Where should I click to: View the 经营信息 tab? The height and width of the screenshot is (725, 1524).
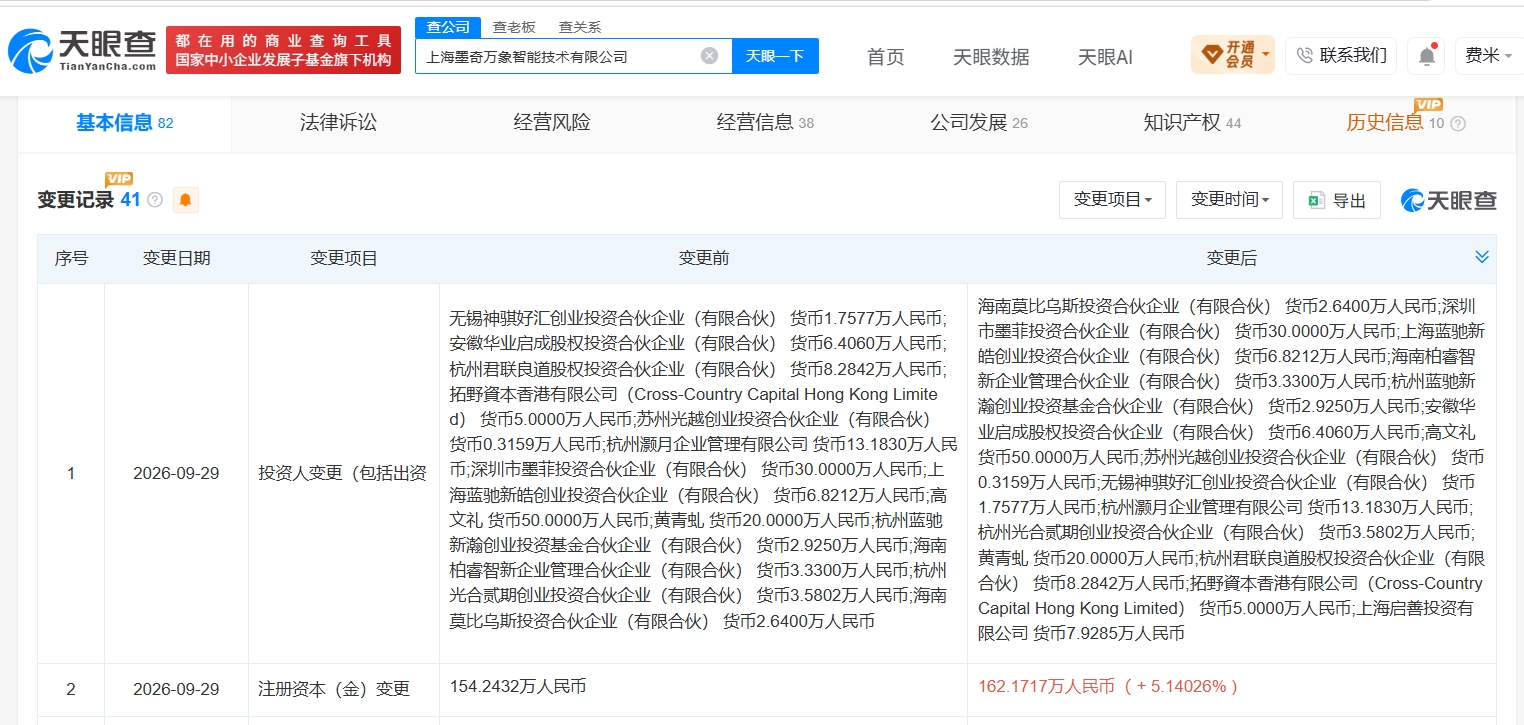(765, 123)
